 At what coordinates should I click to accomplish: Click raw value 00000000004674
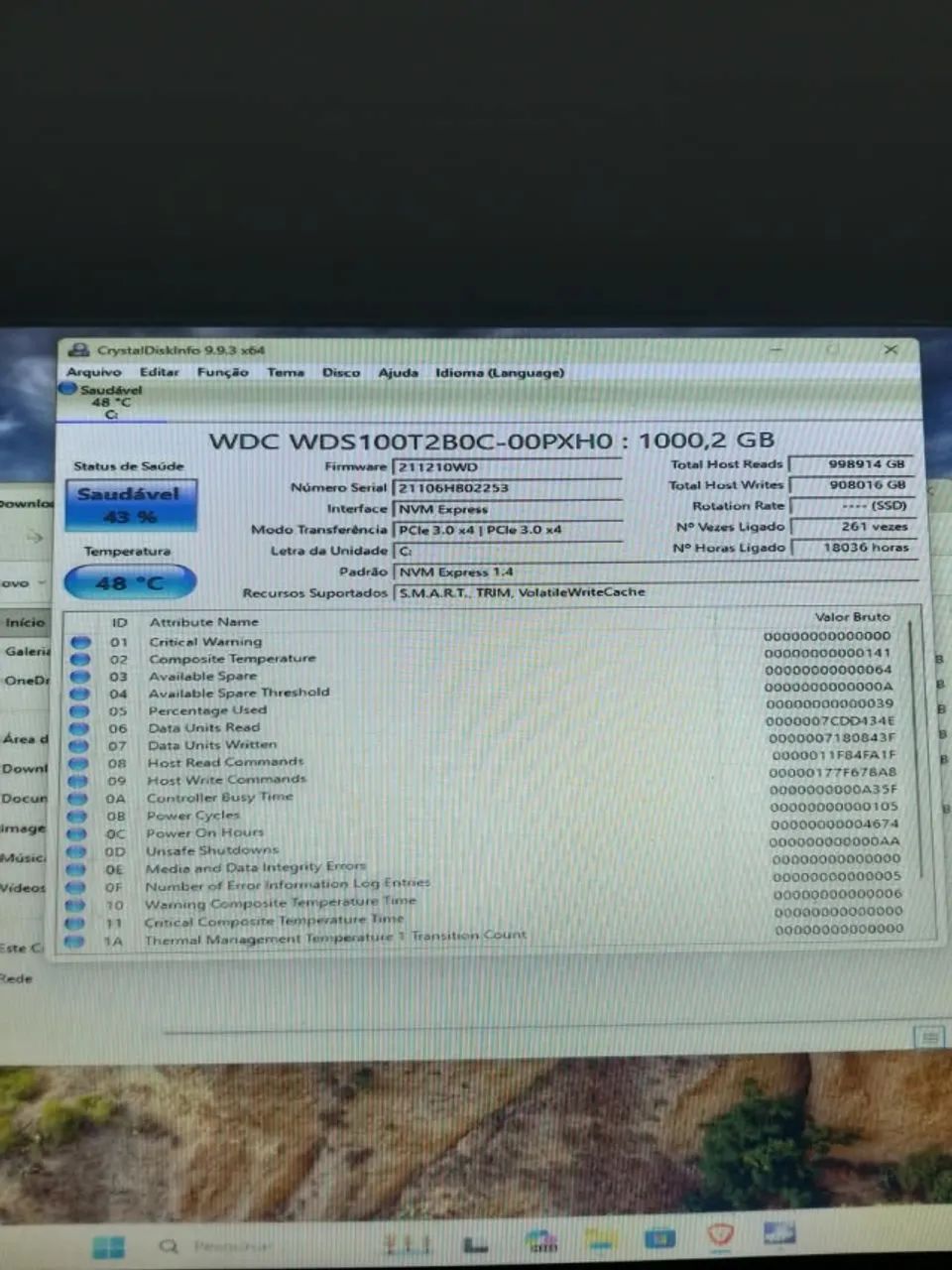pyautogui.click(x=835, y=824)
